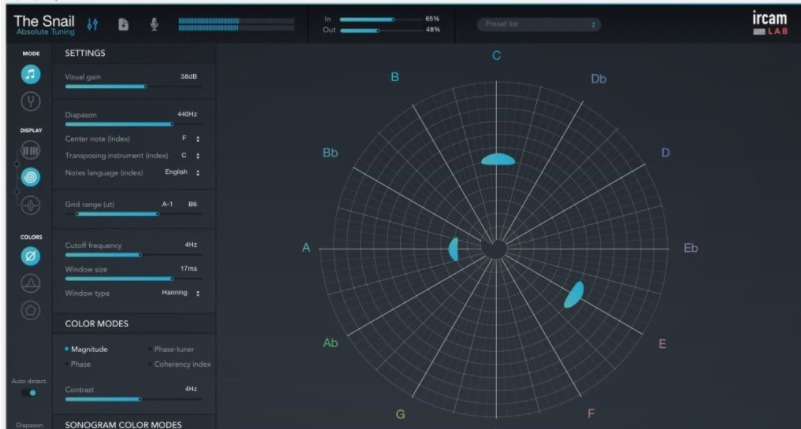Click the 17ms window size value
This screenshot has width=801, height=429.
click(189, 269)
